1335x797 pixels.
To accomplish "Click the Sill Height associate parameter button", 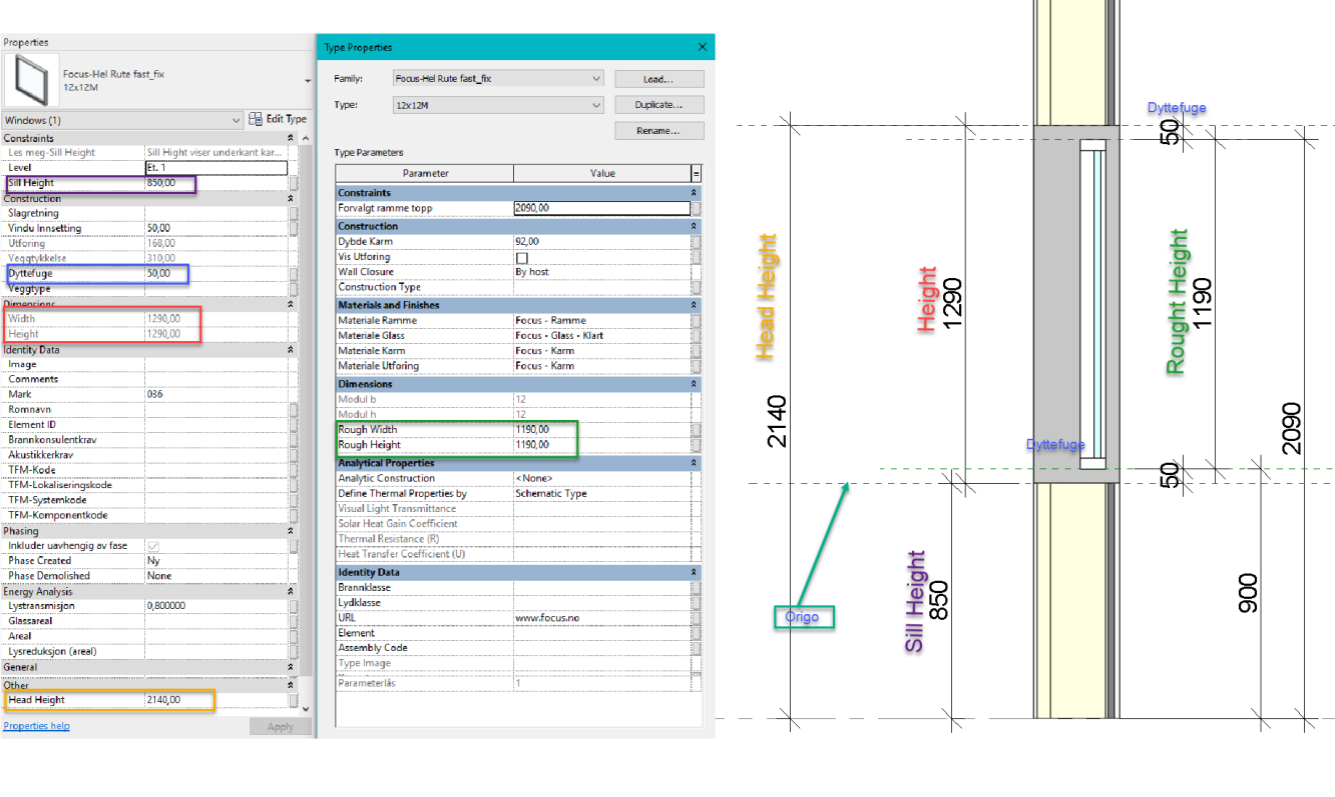I will coord(294,183).
